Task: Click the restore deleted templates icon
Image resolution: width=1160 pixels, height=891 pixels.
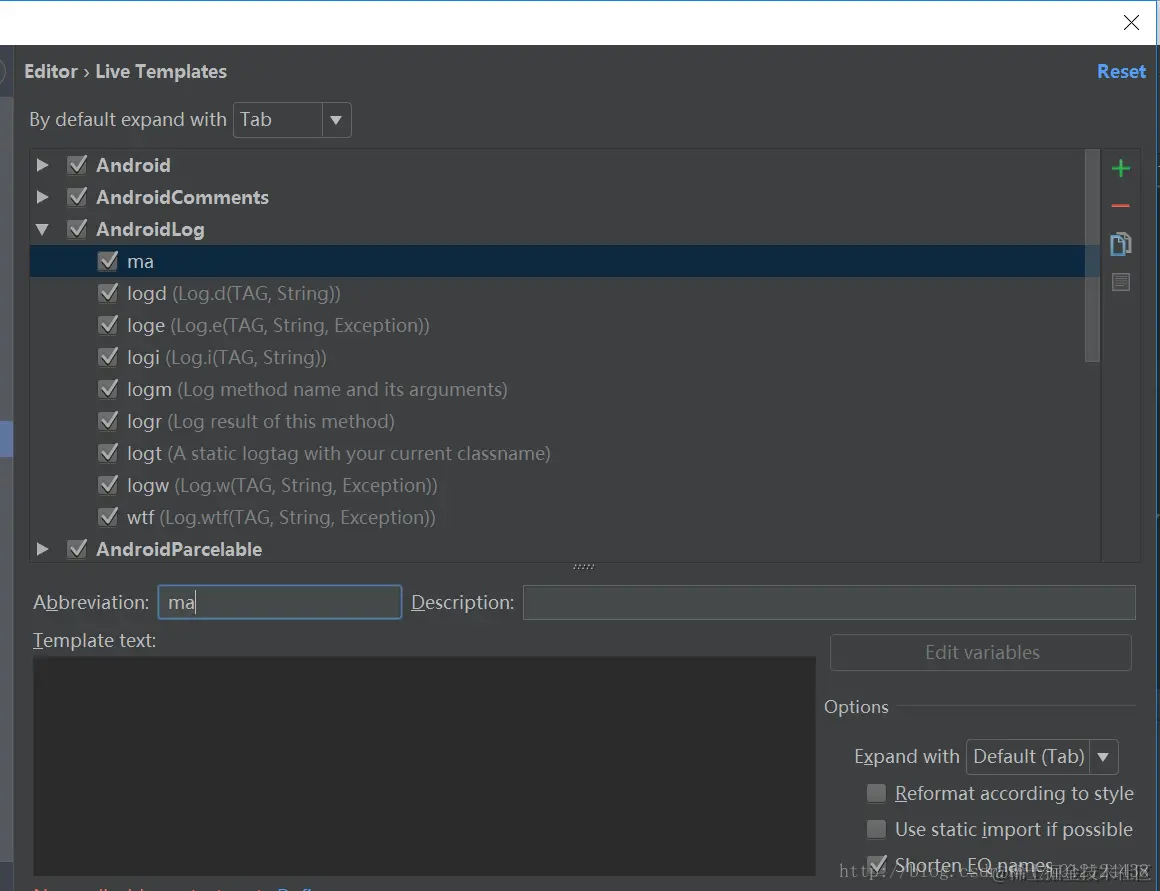Action: [1121, 282]
